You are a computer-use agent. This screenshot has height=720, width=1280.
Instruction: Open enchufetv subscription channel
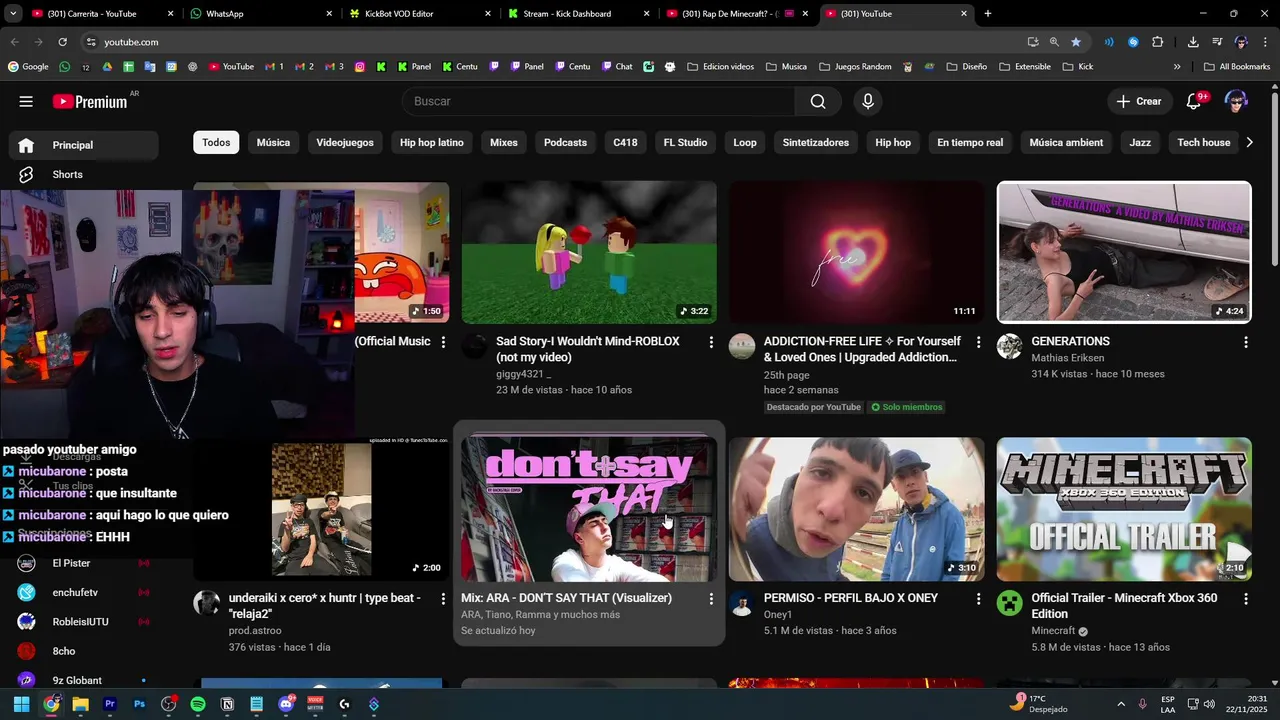pyautogui.click(x=84, y=592)
